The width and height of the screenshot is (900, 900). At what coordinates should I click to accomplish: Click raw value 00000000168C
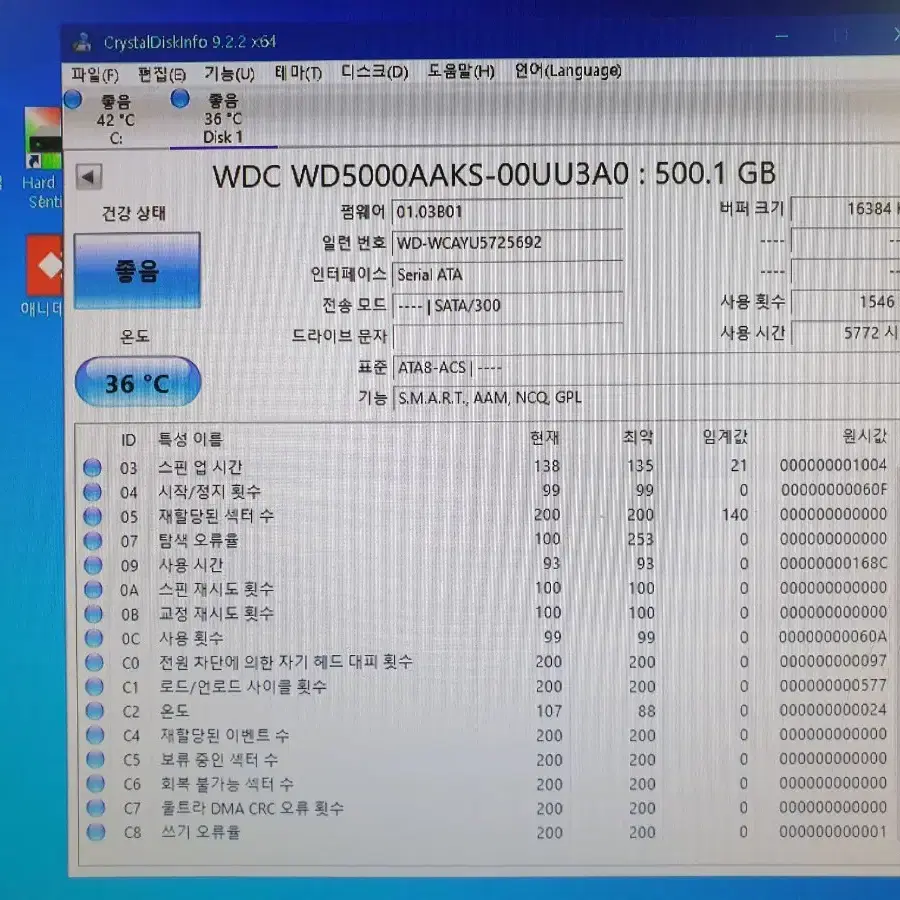pyautogui.click(x=833, y=563)
